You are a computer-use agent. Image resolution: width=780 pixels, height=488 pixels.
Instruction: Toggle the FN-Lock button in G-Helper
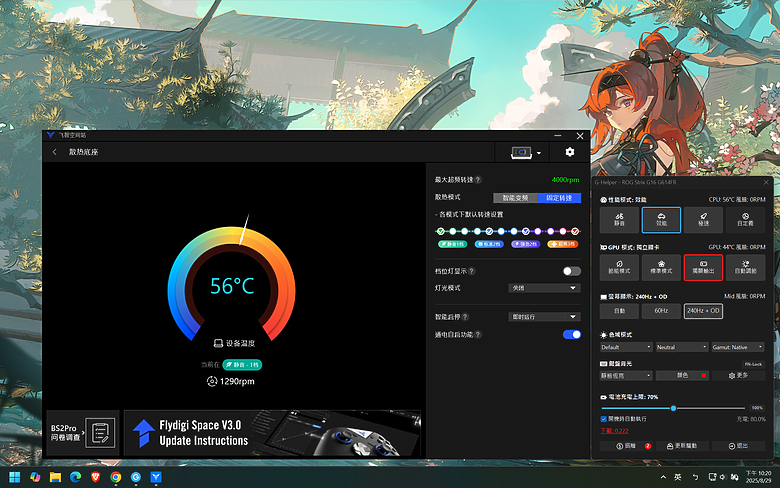tap(753, 364)
